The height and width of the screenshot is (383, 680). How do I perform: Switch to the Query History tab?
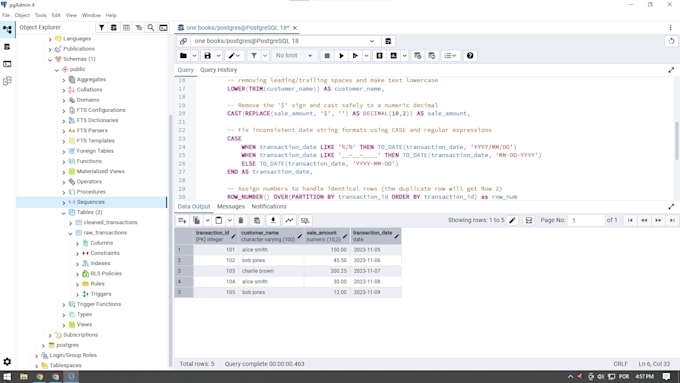point(219,70)
